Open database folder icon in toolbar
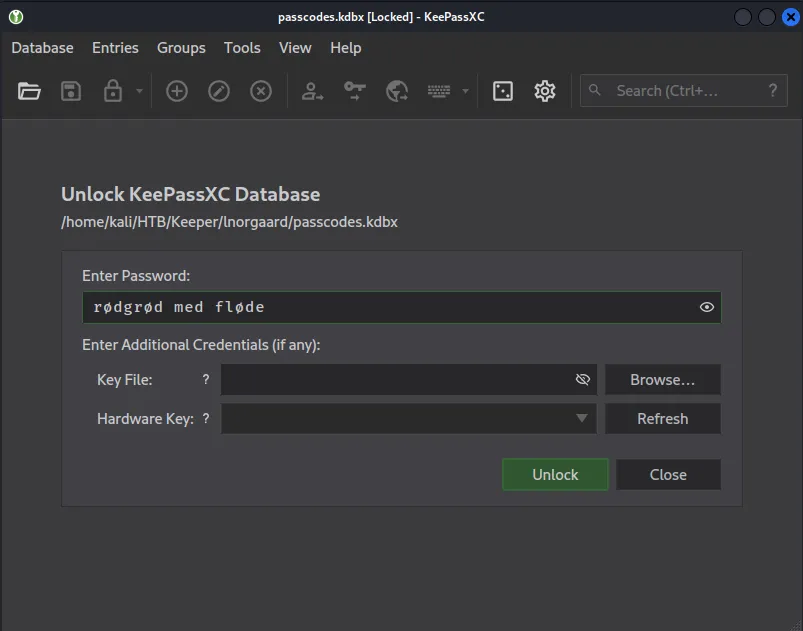Image resolution: width=803 pixels, height=631 pixels. [29, 91]
